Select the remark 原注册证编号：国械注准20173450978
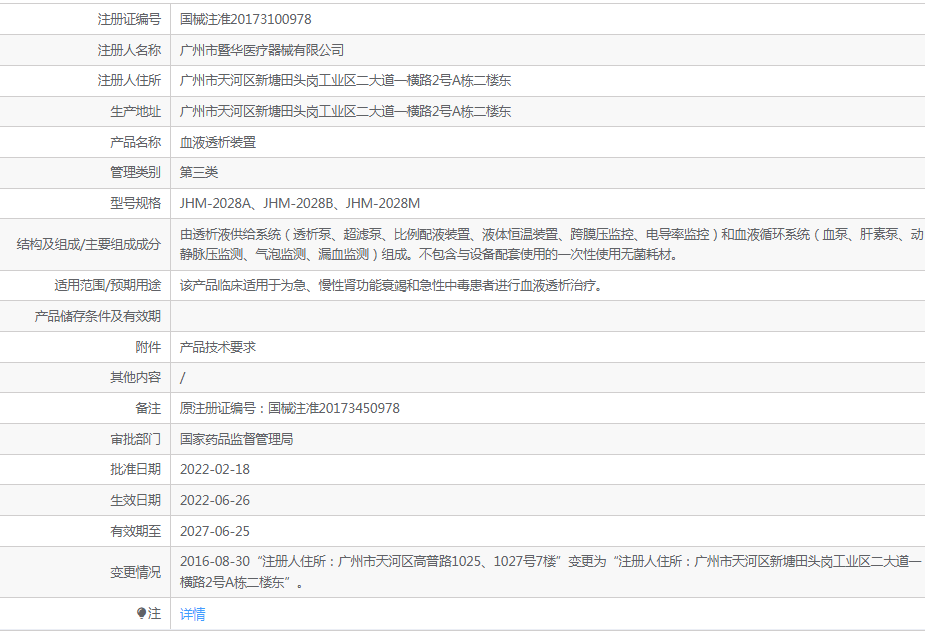The image size is (925, 631). coord(290,408)
